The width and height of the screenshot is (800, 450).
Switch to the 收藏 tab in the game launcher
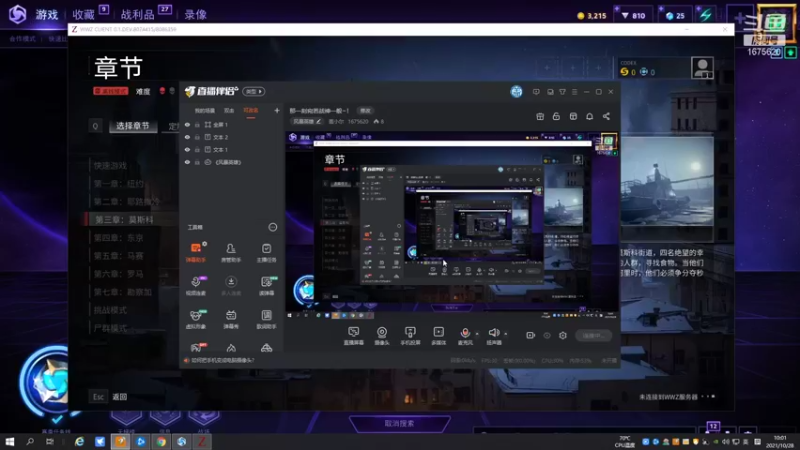tap(84, 14)
